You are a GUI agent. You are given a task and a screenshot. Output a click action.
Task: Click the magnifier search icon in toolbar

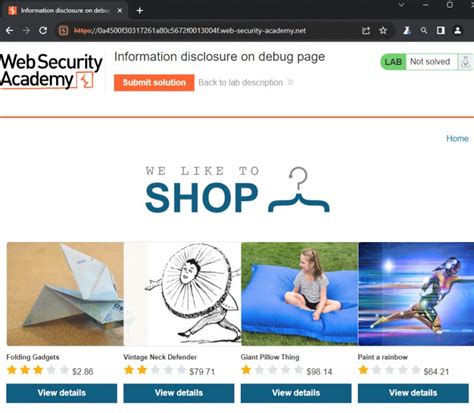tap(424, 31)
